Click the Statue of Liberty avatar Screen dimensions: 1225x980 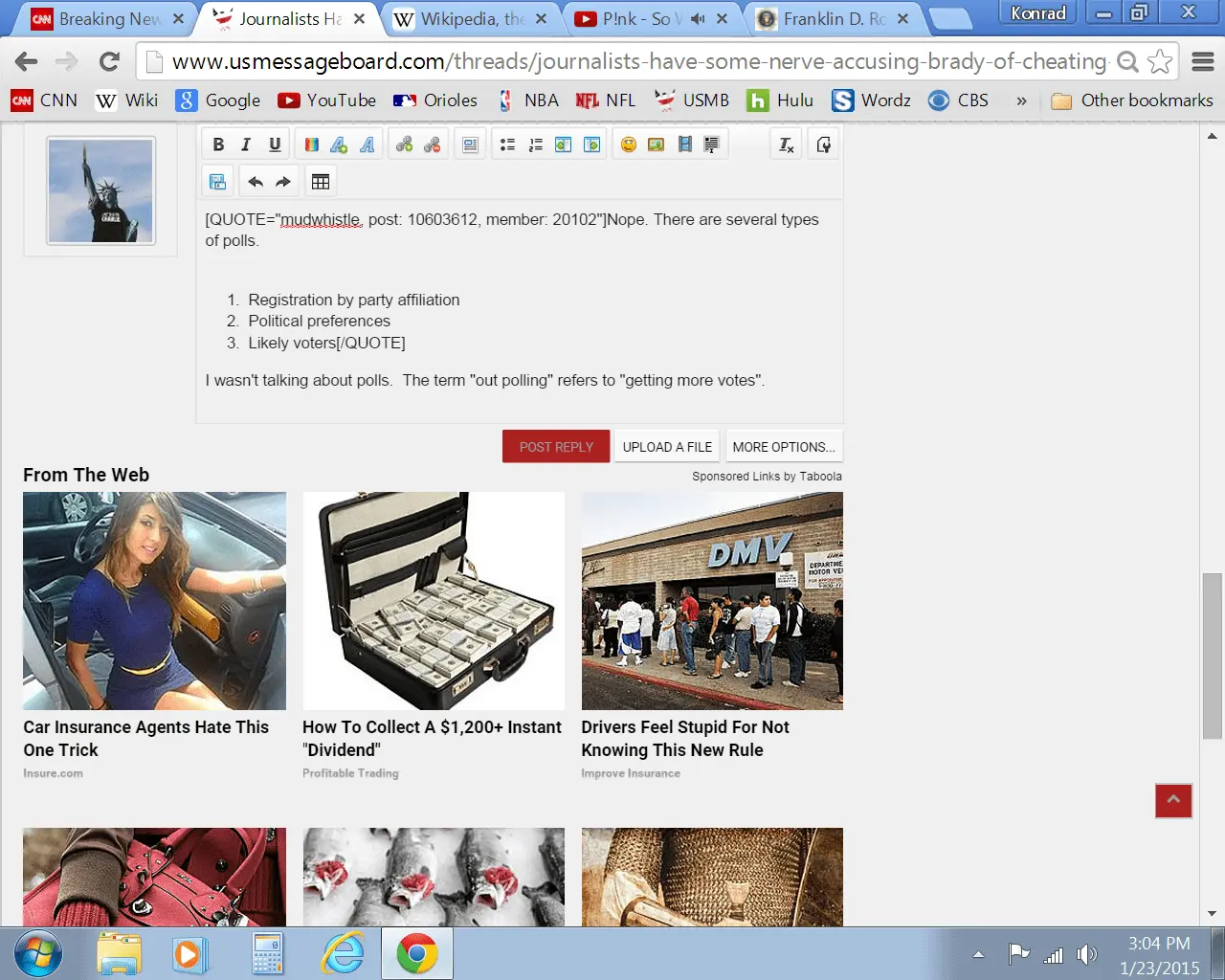(101, 190)
